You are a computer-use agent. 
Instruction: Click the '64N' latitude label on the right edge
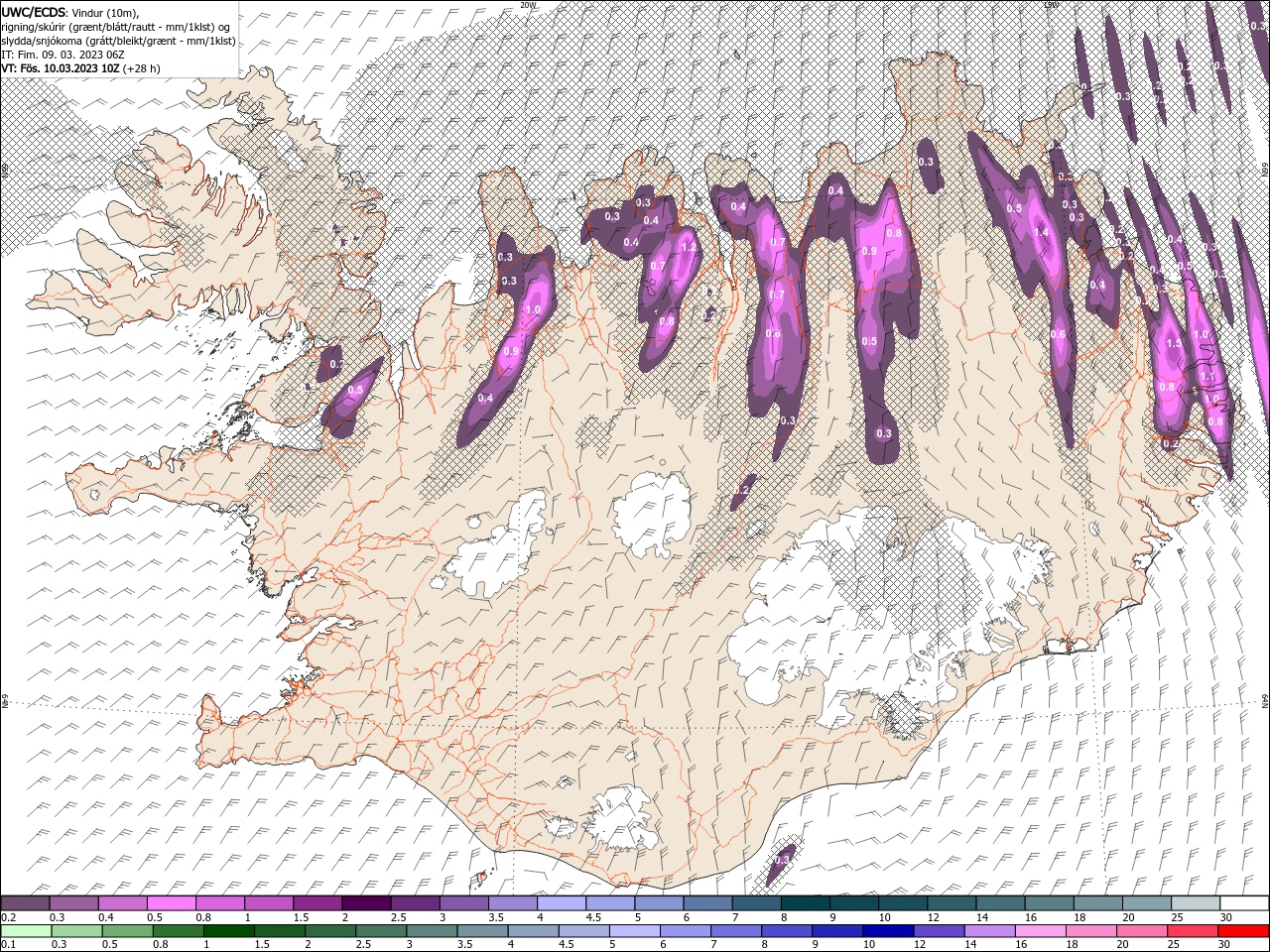coord(1265,701)
